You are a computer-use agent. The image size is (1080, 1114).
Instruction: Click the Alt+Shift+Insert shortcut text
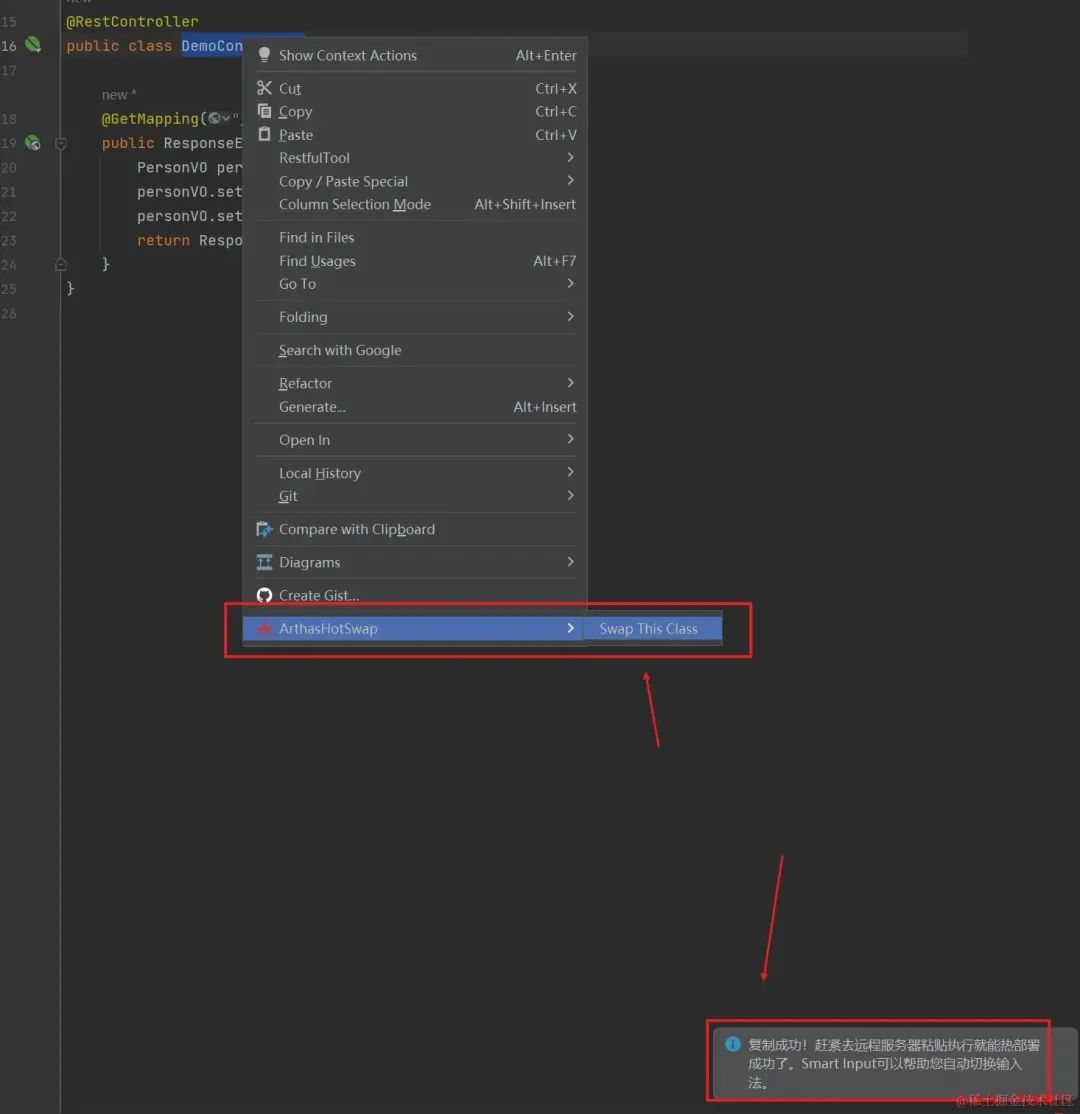point(525,204)
